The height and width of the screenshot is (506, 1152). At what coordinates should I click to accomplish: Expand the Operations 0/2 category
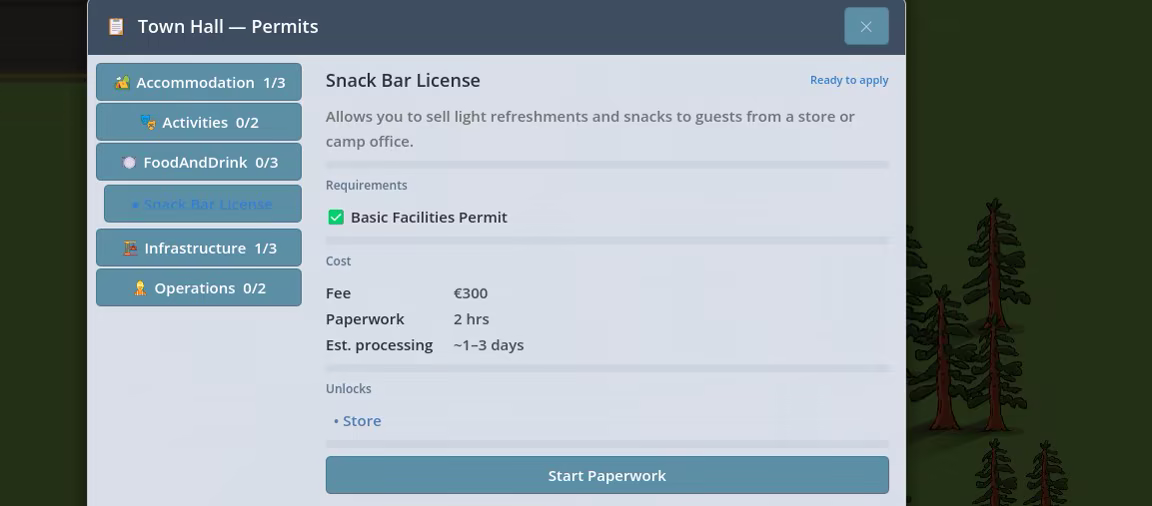point(198,287)
